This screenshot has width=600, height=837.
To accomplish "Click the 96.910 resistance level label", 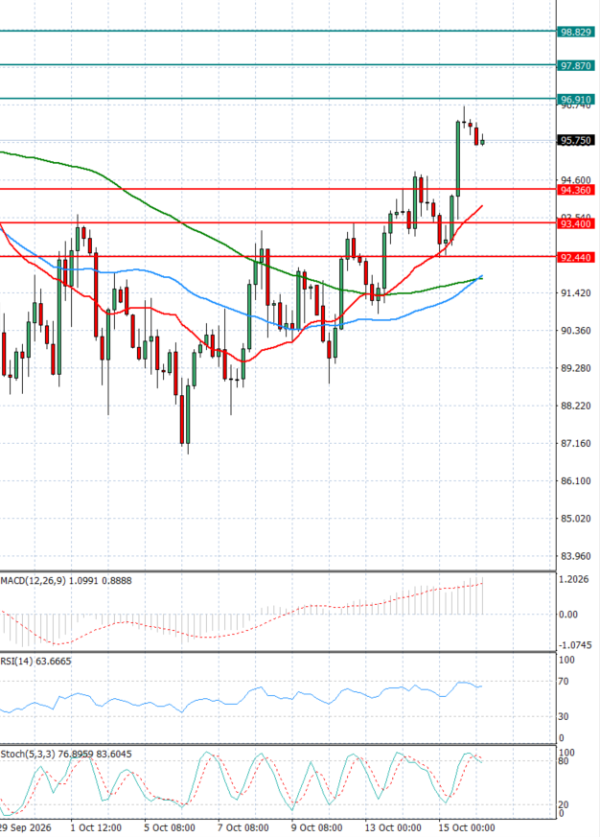I will tap(575, 100).
